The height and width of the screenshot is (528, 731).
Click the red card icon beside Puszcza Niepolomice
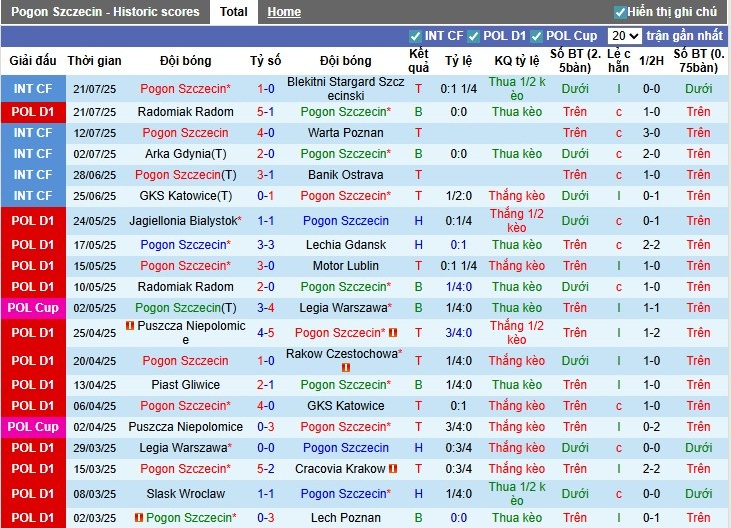point(130,326)
